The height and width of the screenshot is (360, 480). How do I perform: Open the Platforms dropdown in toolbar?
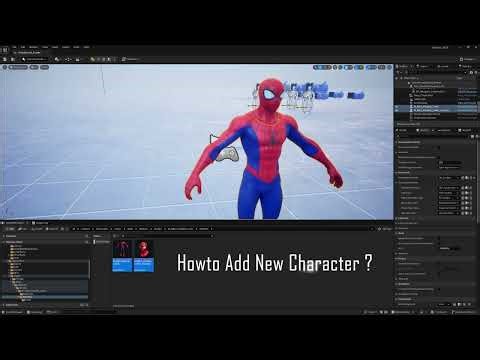(x=130, y=59)
